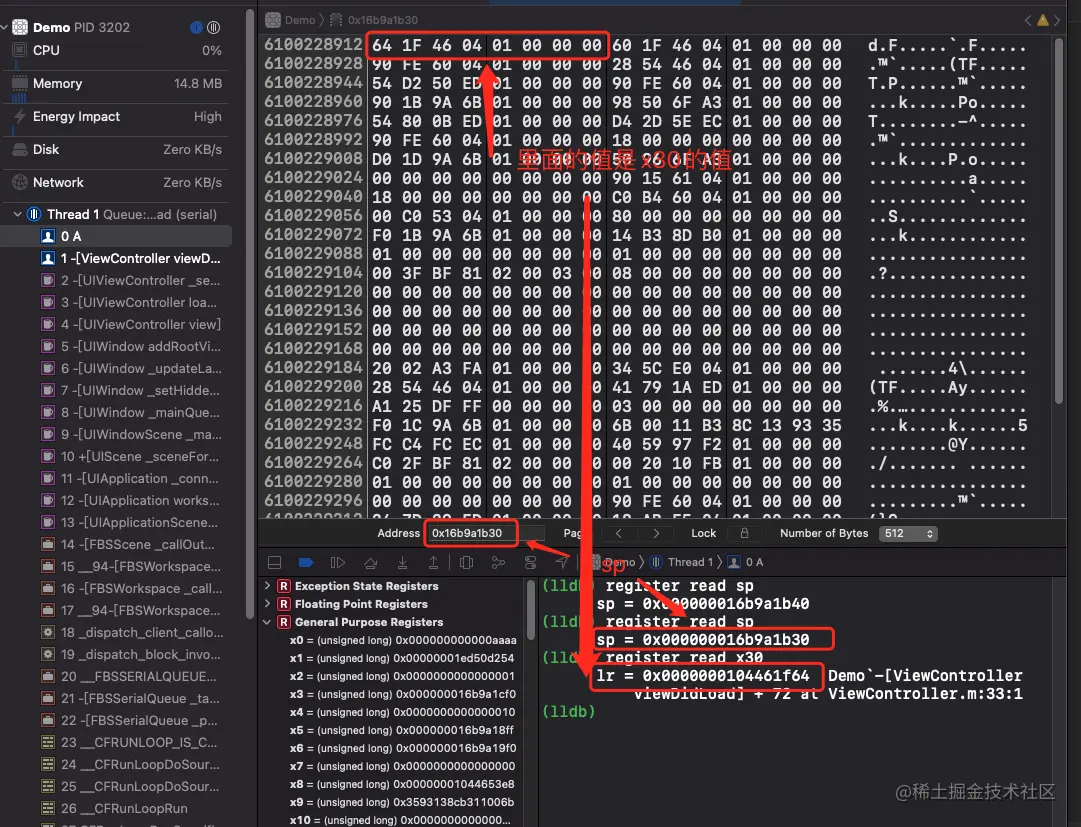The height and width of the screenshot is (827, 1081).
Task: Toggle the memory Lock button
Action: 745,533
